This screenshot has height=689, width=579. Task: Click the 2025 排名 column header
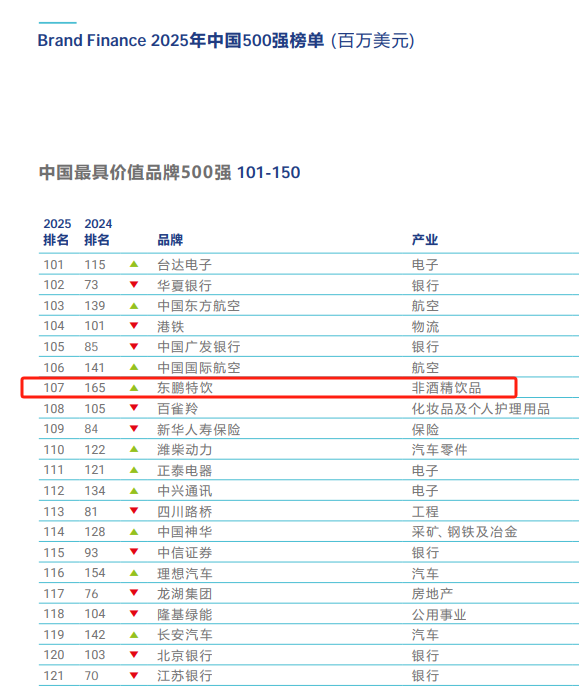(57, 232)
